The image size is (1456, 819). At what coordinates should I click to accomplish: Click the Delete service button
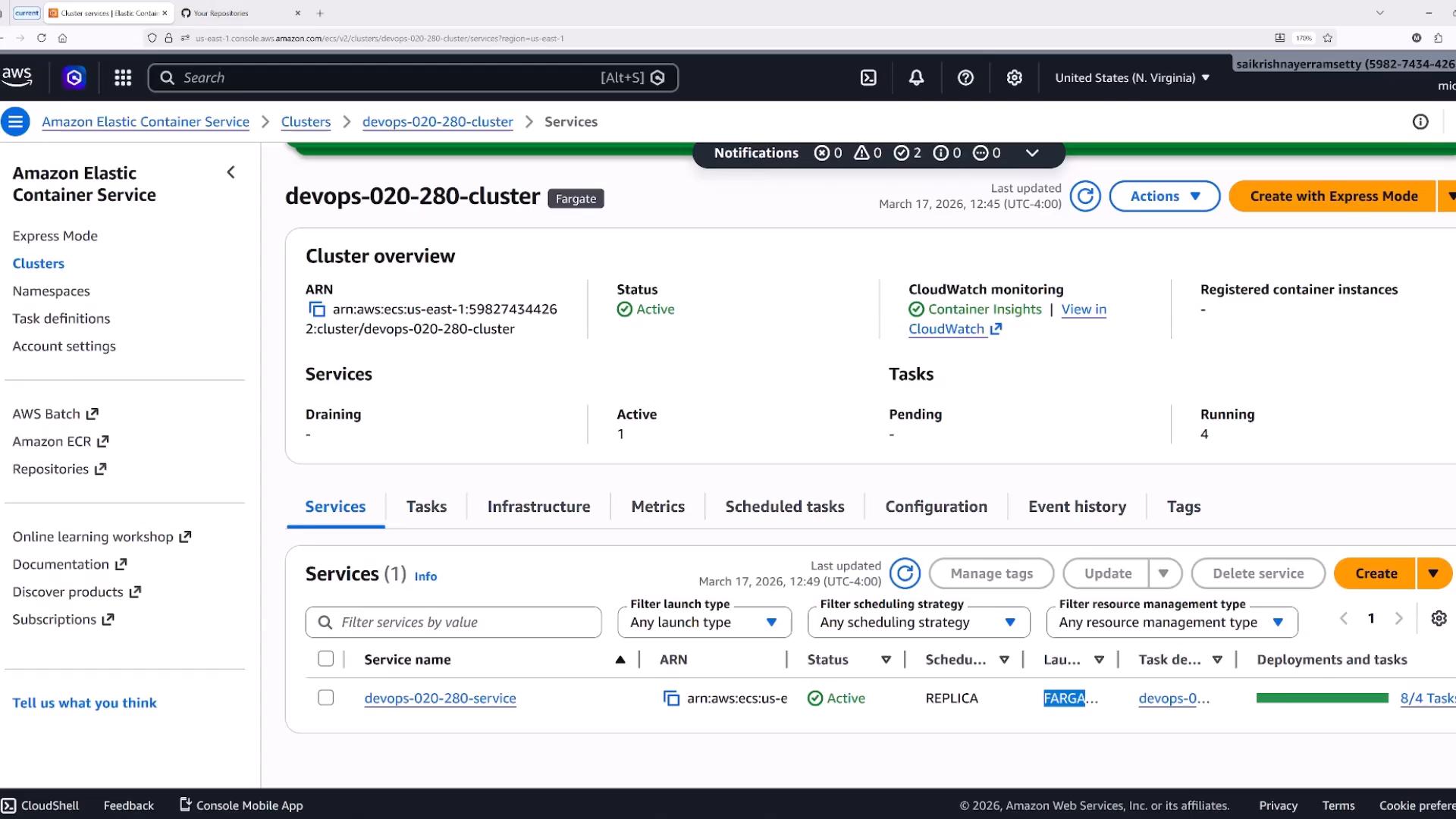tap(1258, 573)
